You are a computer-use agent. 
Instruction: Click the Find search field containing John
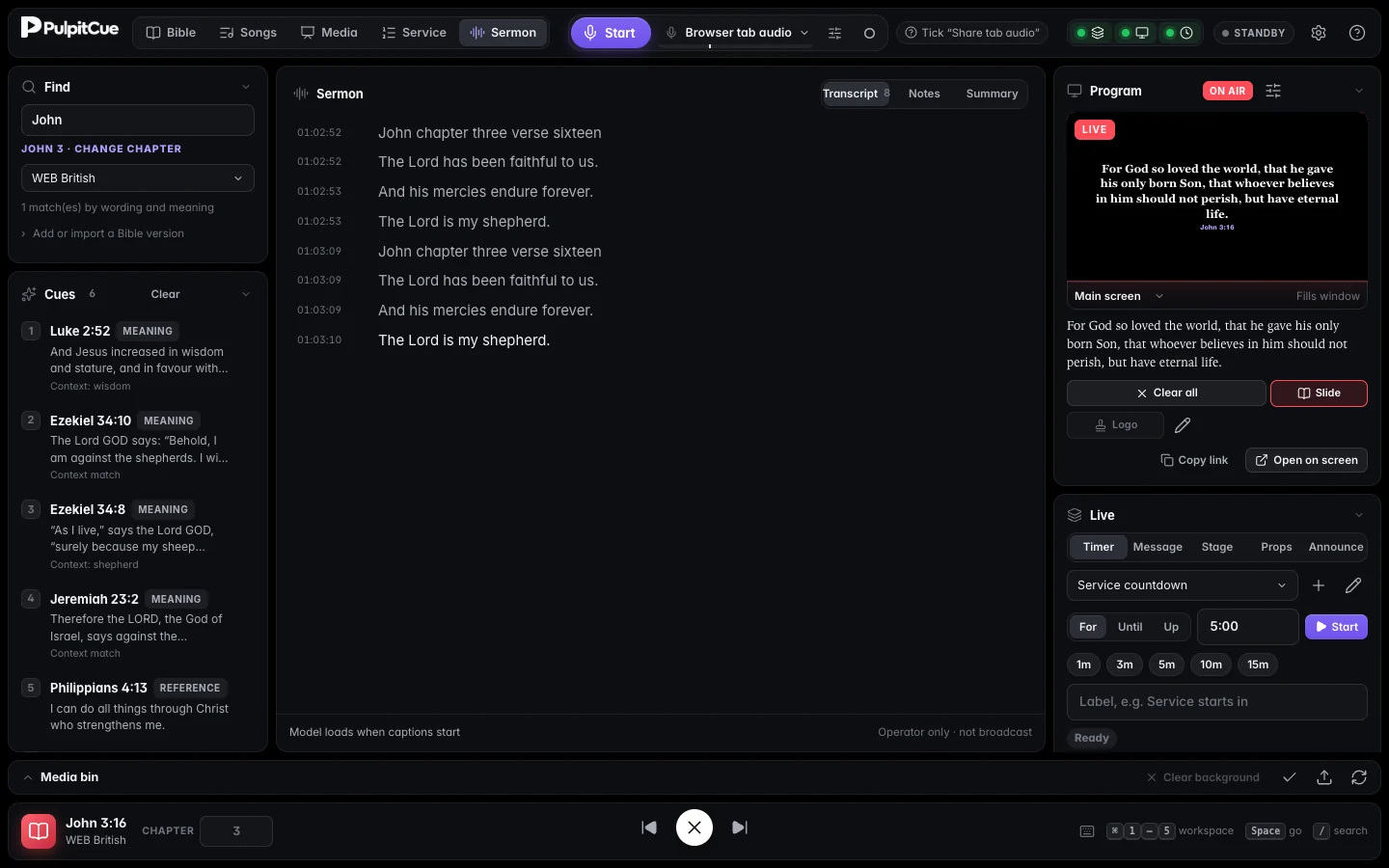point(138,121)
